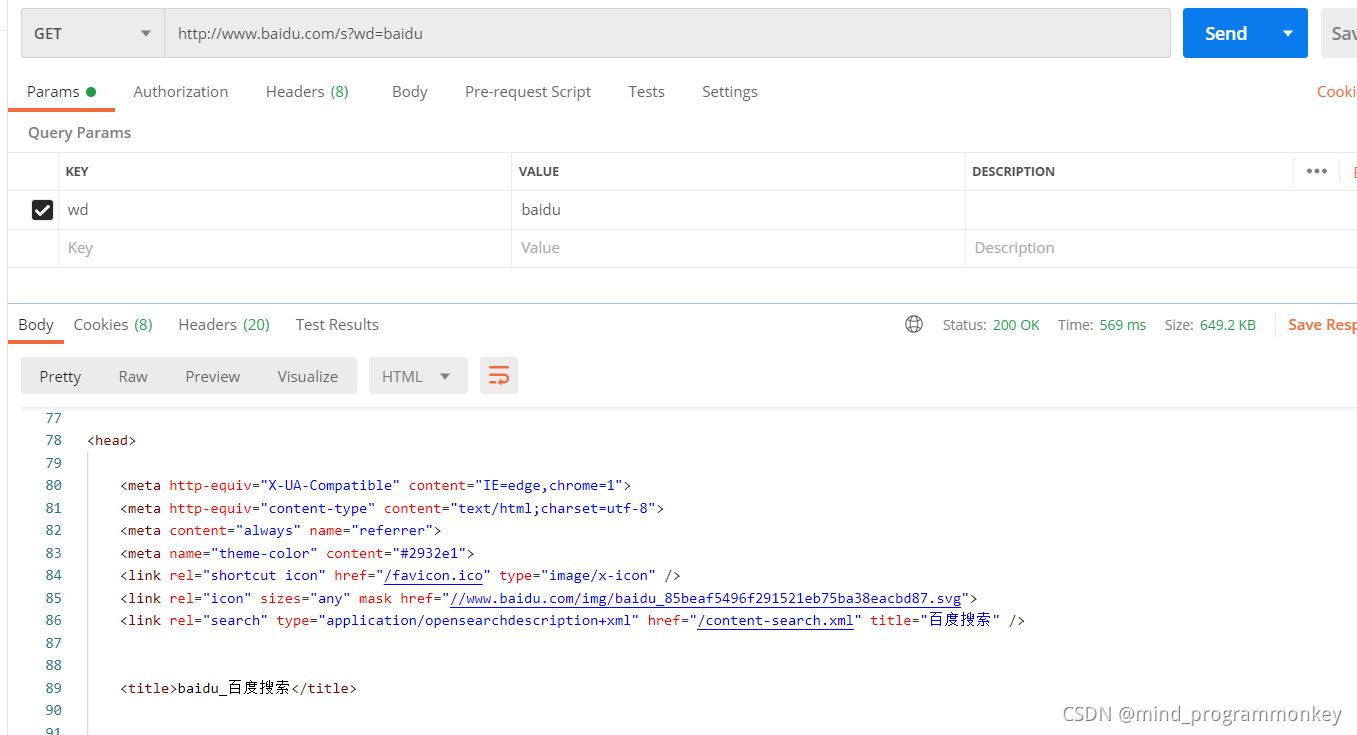
Task: Select the Preview view
Action: pyautogui.click(x=213, y=376)
